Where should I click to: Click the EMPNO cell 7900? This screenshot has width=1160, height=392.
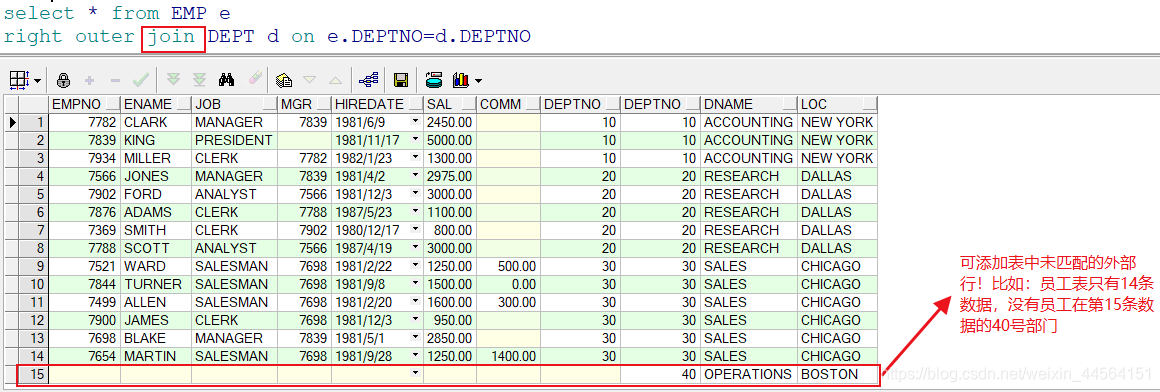[84, 320]
